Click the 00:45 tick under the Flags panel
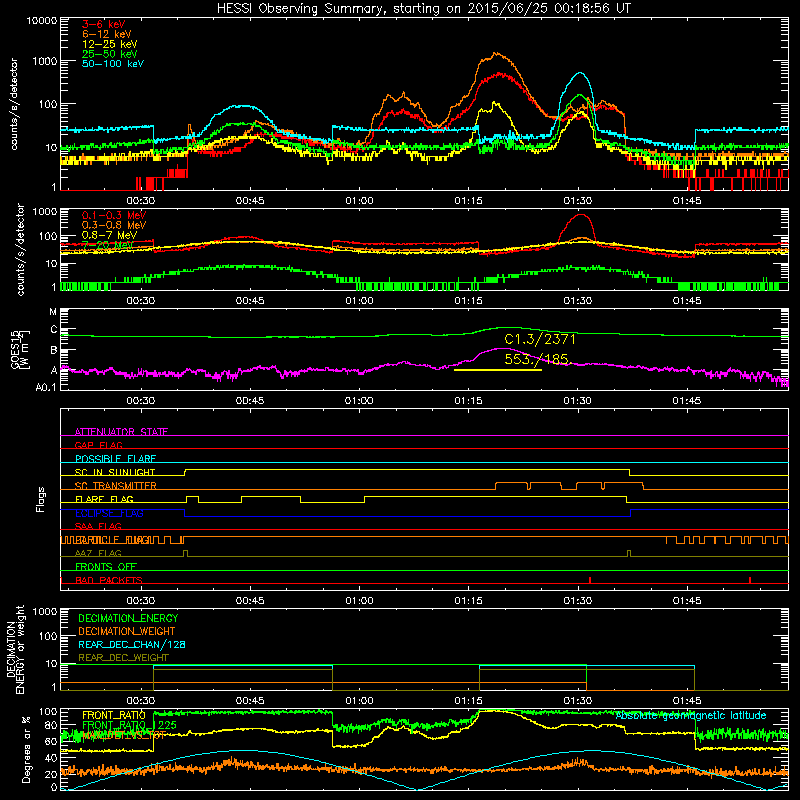 click(249, 601)
